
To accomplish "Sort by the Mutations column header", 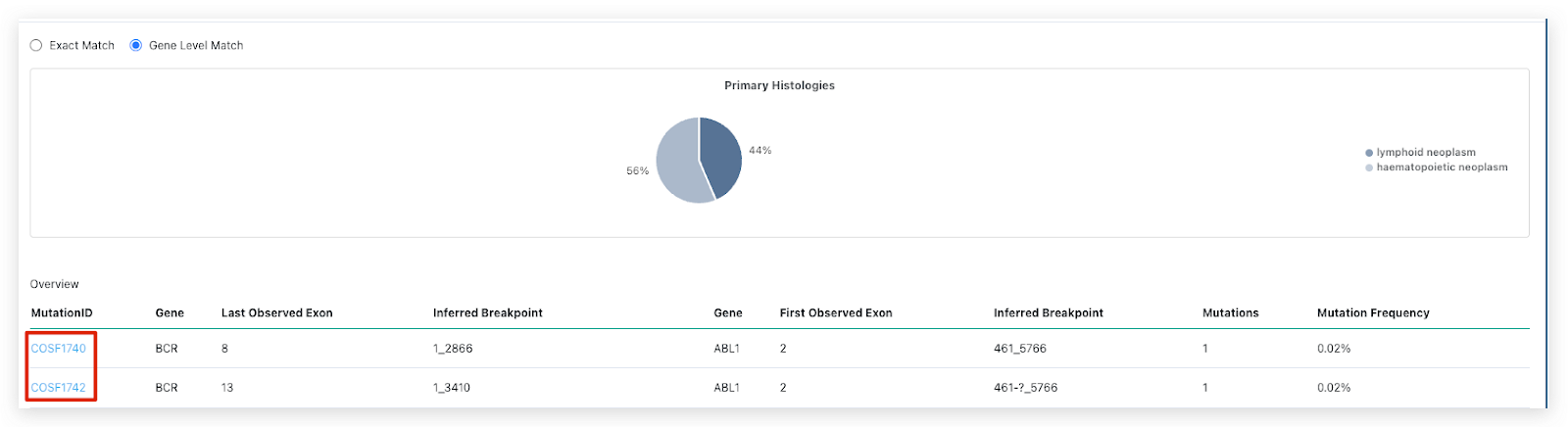I will (x=1230, y=313).
